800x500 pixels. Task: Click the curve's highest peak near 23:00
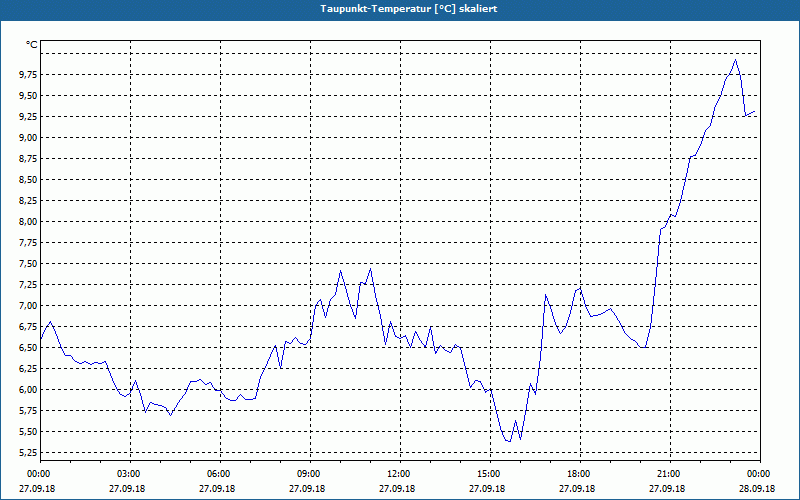point(735,60)
